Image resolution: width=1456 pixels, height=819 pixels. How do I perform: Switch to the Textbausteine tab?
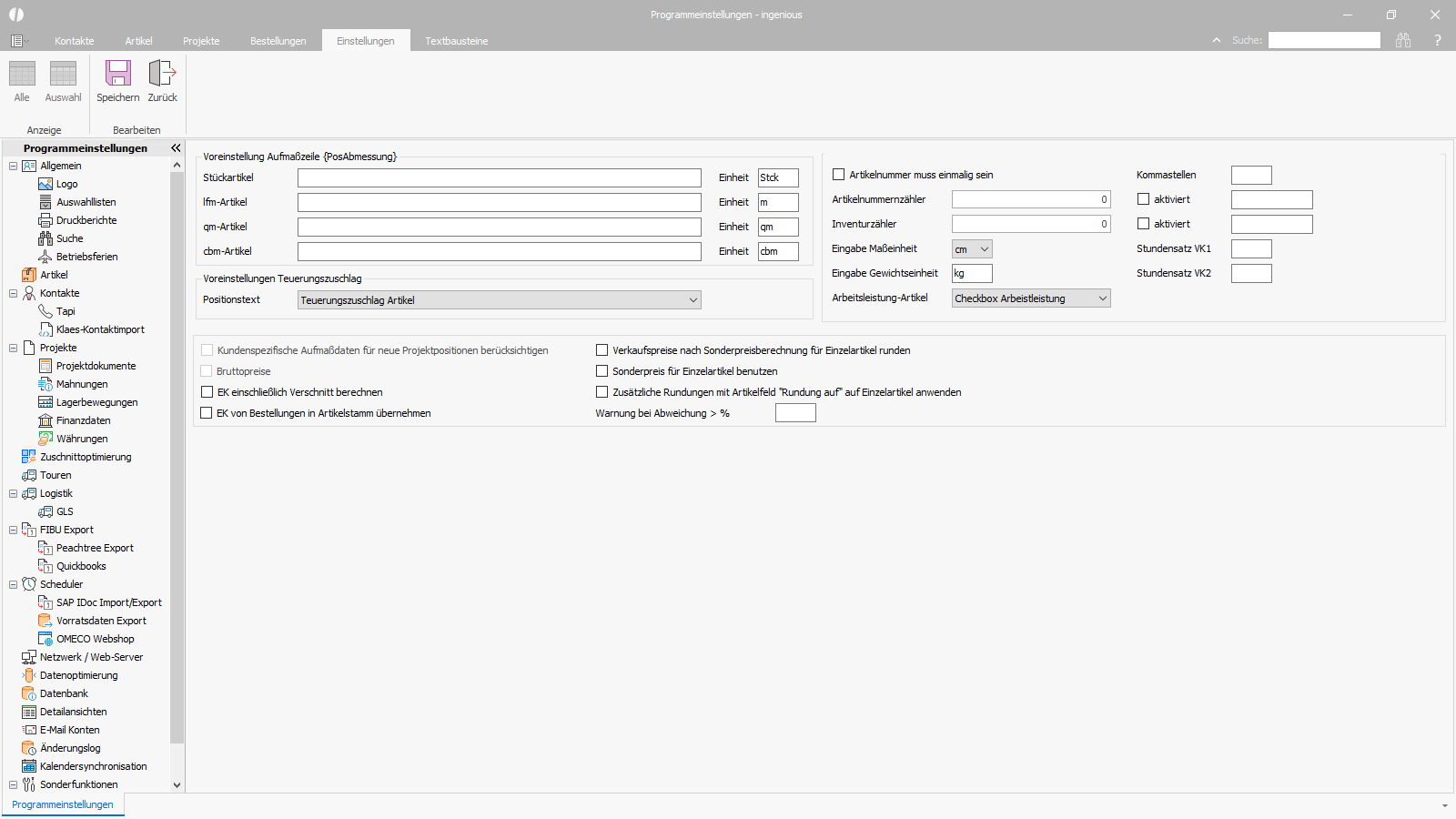coord(457,41)
